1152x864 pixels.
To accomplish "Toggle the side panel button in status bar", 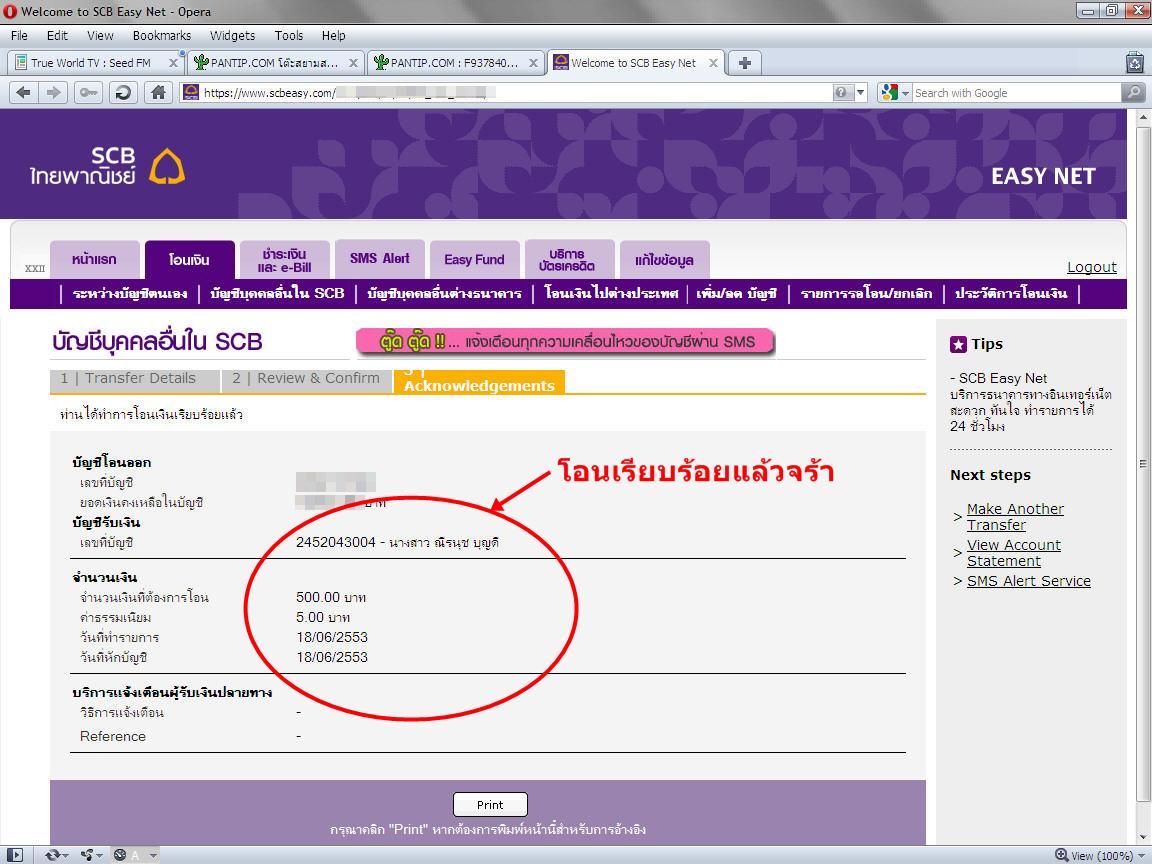I will click(x=14, y=855).
